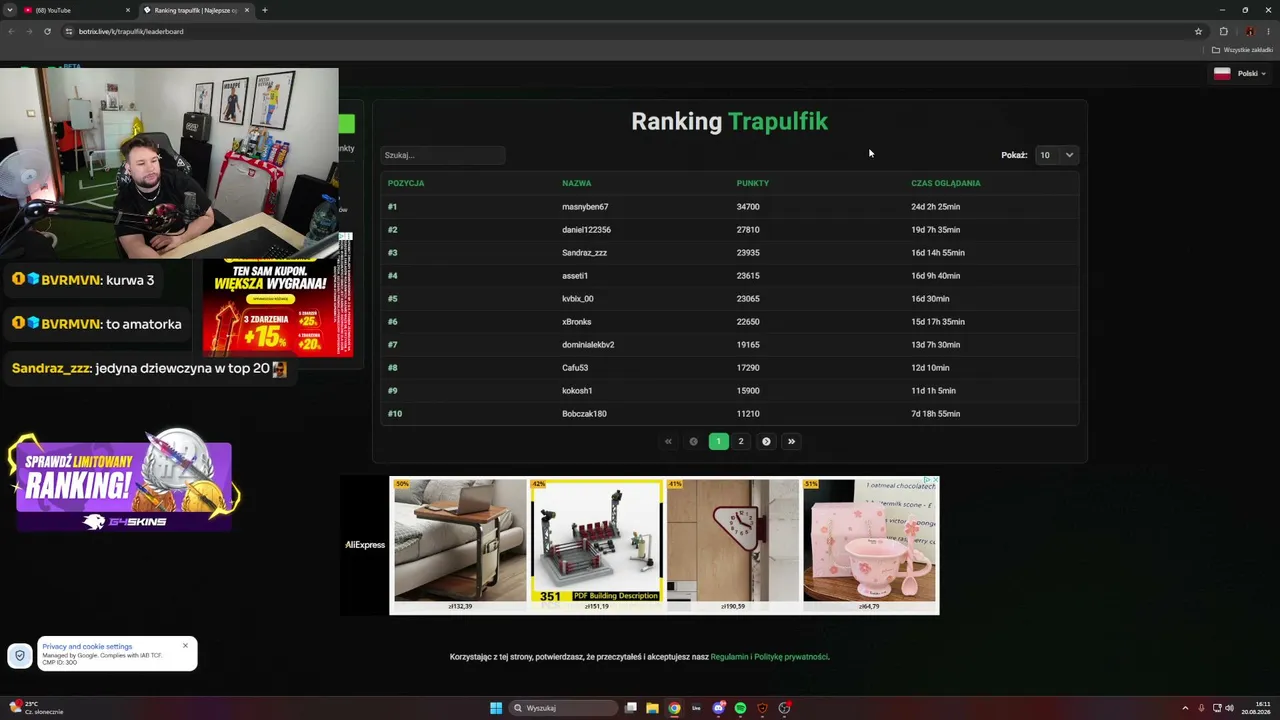Click the CZAS OGLĄDANIA column header
Viewport: 1280px width, 720px height.
tap(946, 183)
